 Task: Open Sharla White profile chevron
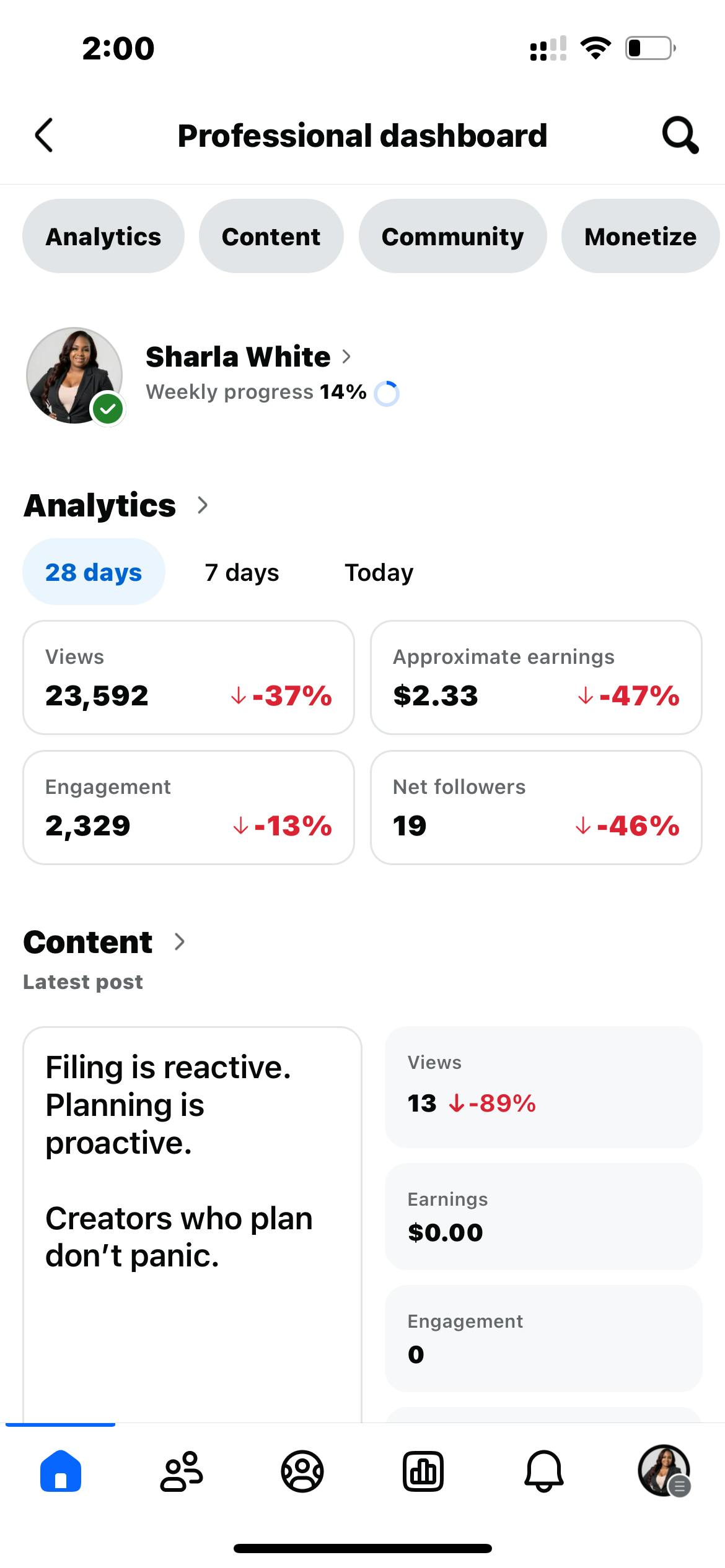click(346, 357)
